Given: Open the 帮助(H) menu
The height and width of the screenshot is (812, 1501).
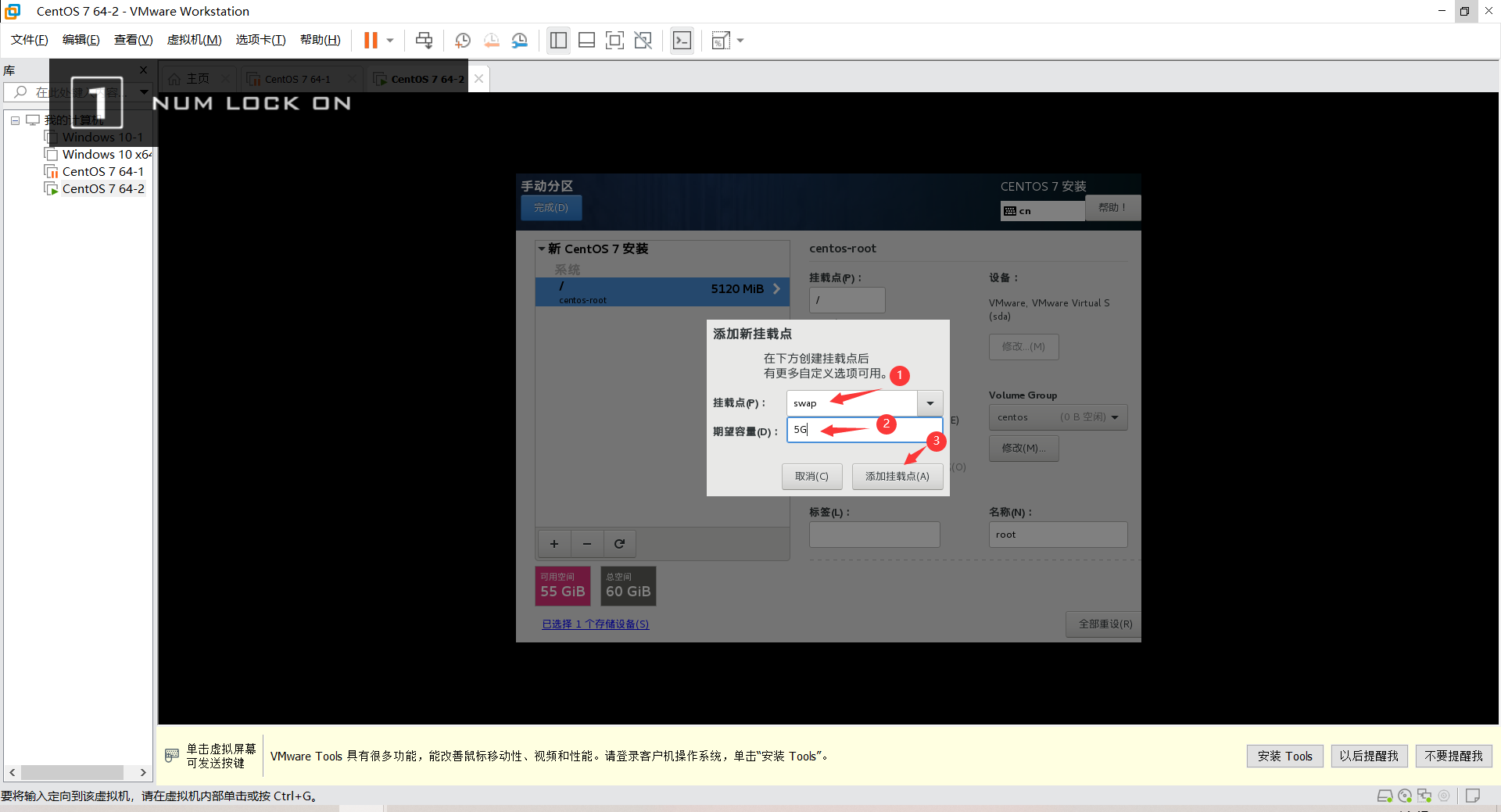Looking at the screenshot, I should pyautogui.click(x=321, y=40).
